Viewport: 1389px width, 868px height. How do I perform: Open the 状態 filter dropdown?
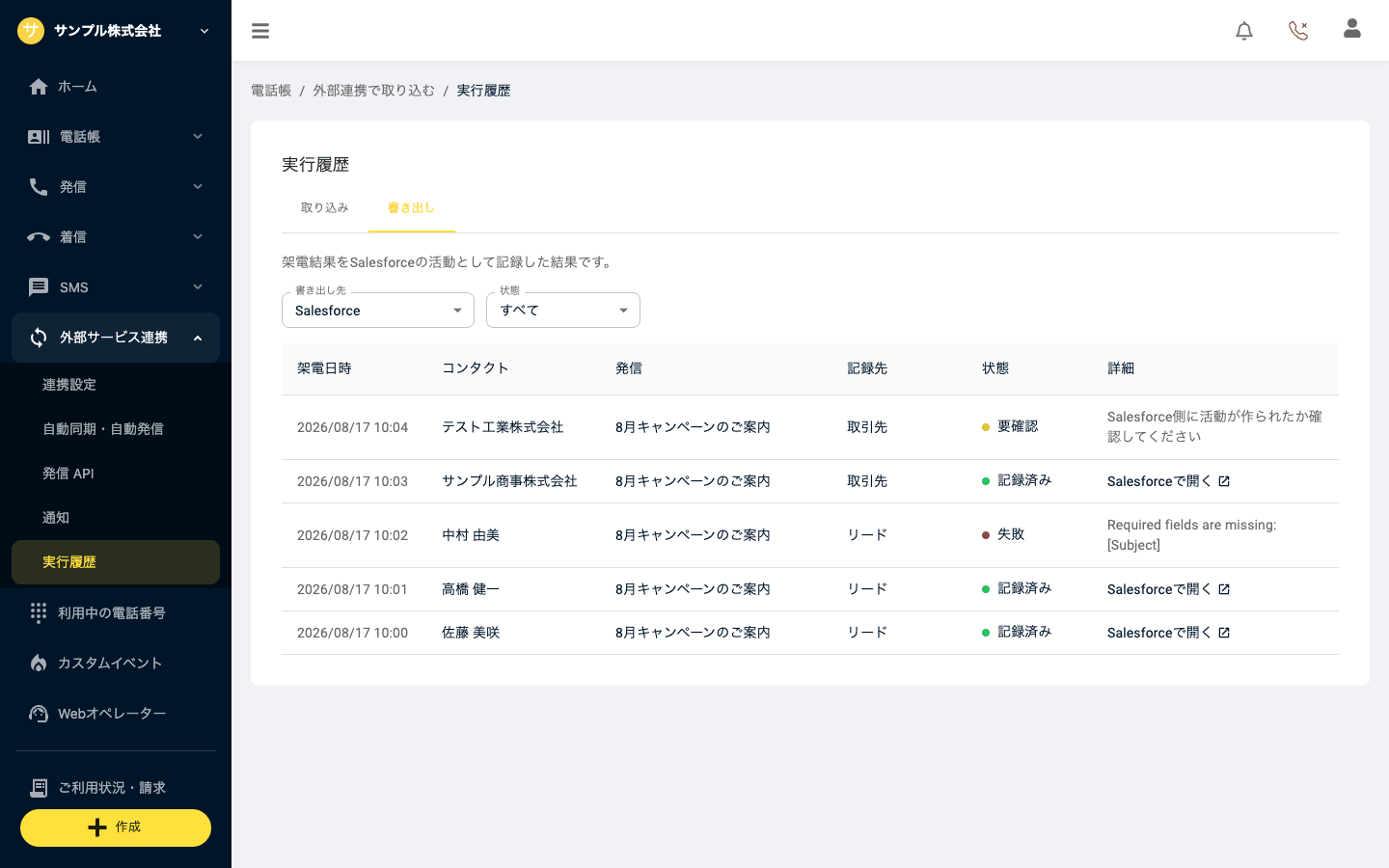pyautogui.click(x=563, y=311)
